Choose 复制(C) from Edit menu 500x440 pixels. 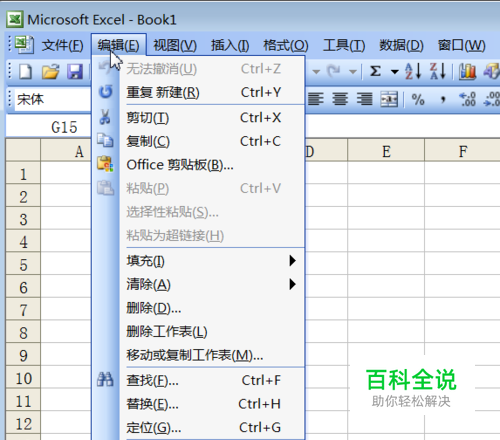point(199,141)
